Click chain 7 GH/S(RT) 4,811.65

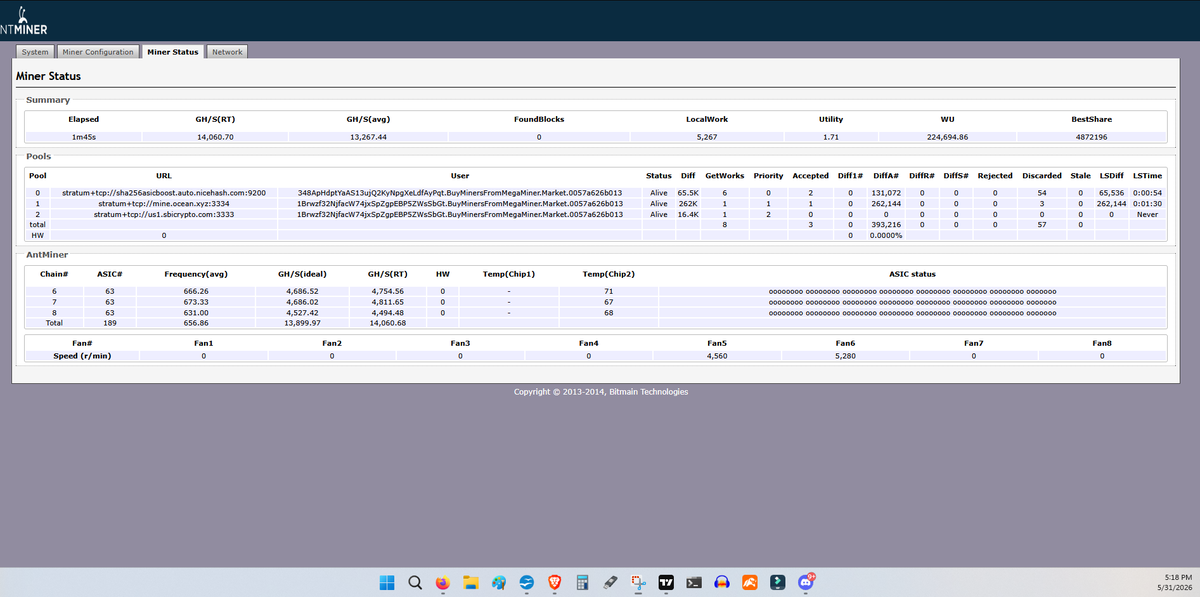[x=386, y=302]
